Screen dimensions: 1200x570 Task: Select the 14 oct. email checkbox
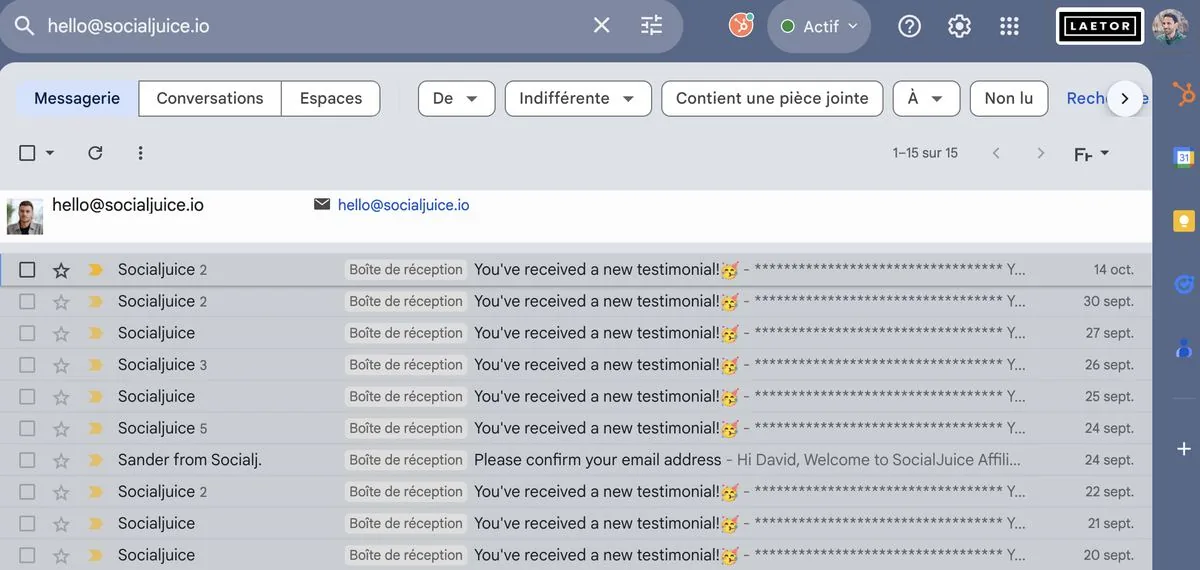28,270
